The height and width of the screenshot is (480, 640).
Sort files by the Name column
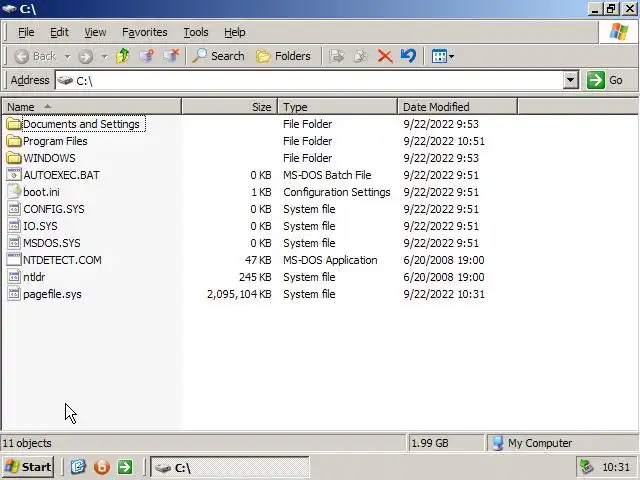point(92,107)
